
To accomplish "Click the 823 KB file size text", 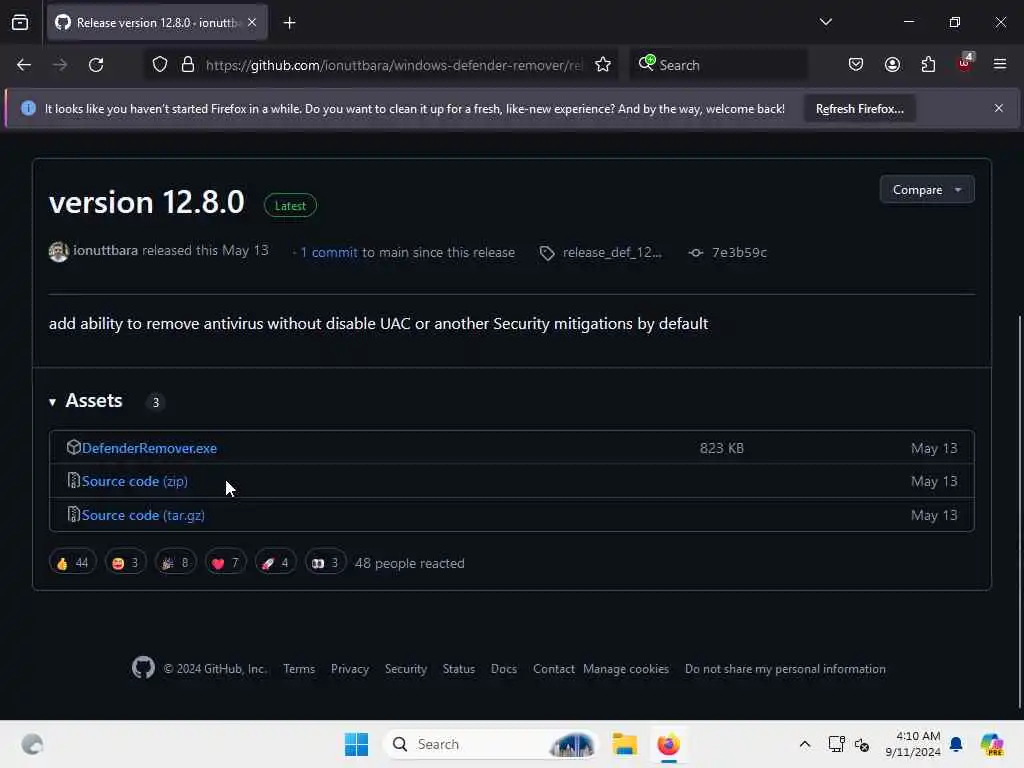I will [x=722, y=448].
